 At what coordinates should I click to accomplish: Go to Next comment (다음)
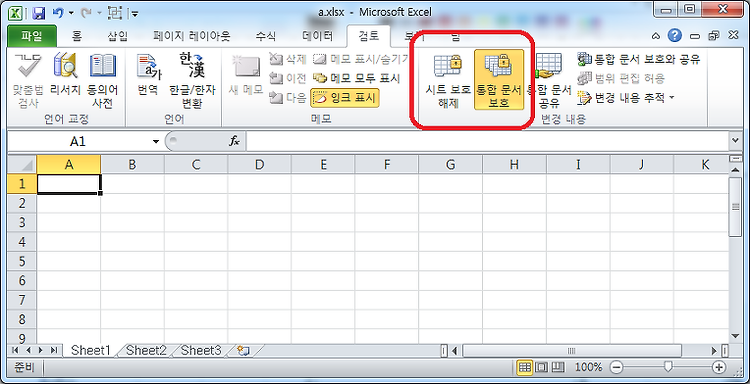(287, 98)
